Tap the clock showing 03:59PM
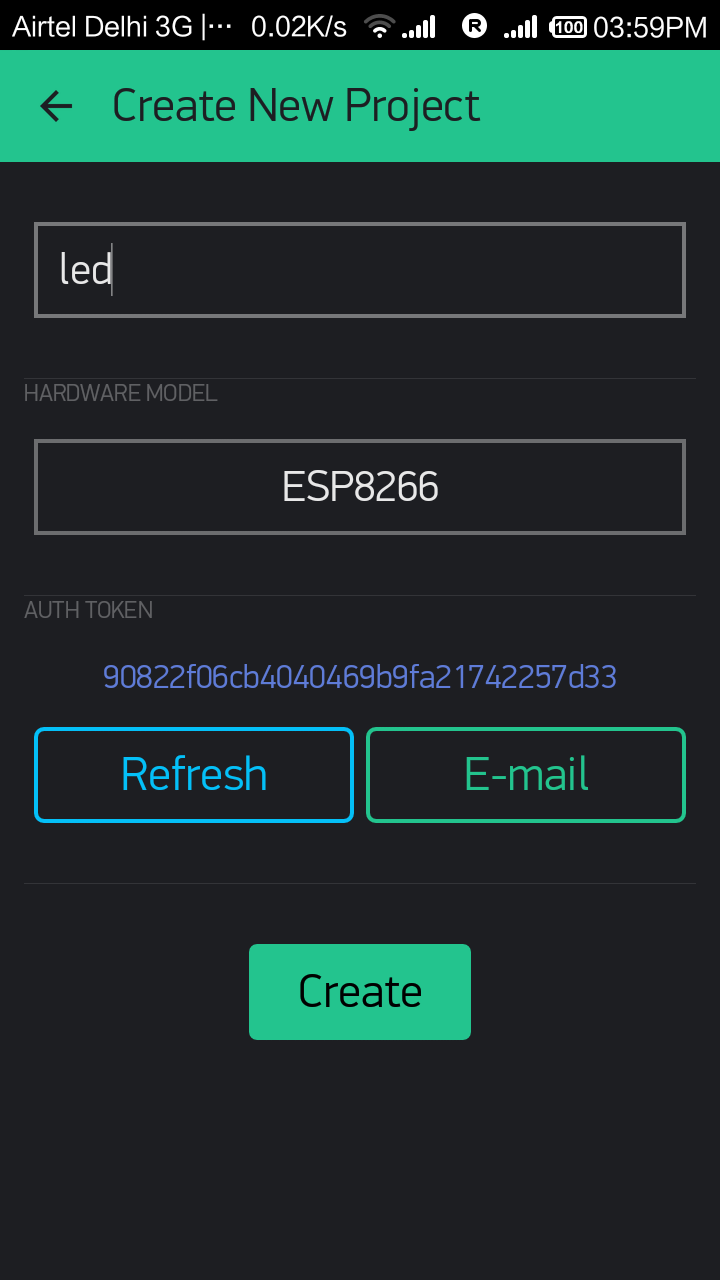 pyautogui.click(x=650, y=27)
